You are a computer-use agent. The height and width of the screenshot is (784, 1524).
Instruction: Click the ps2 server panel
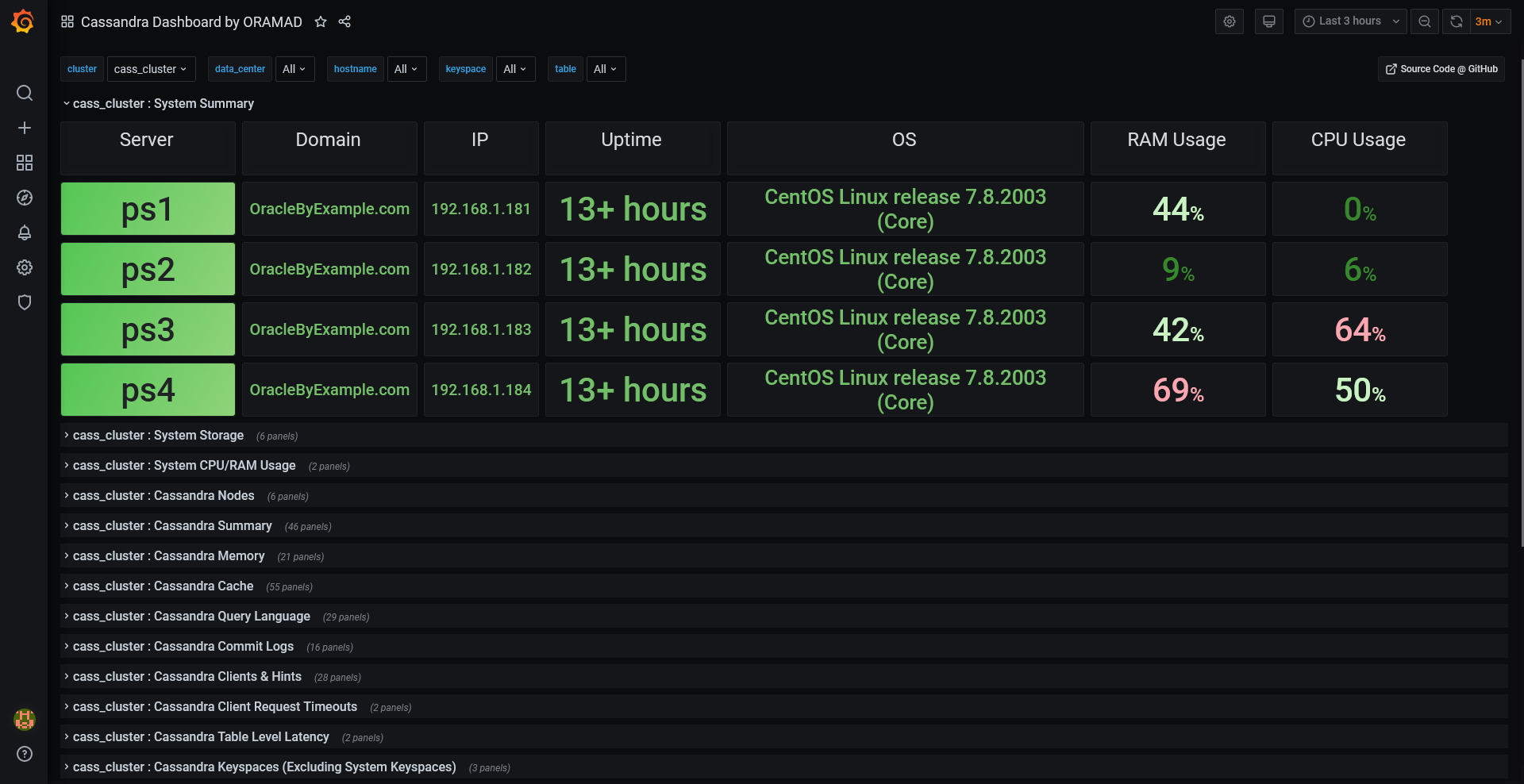pos(148,269)
